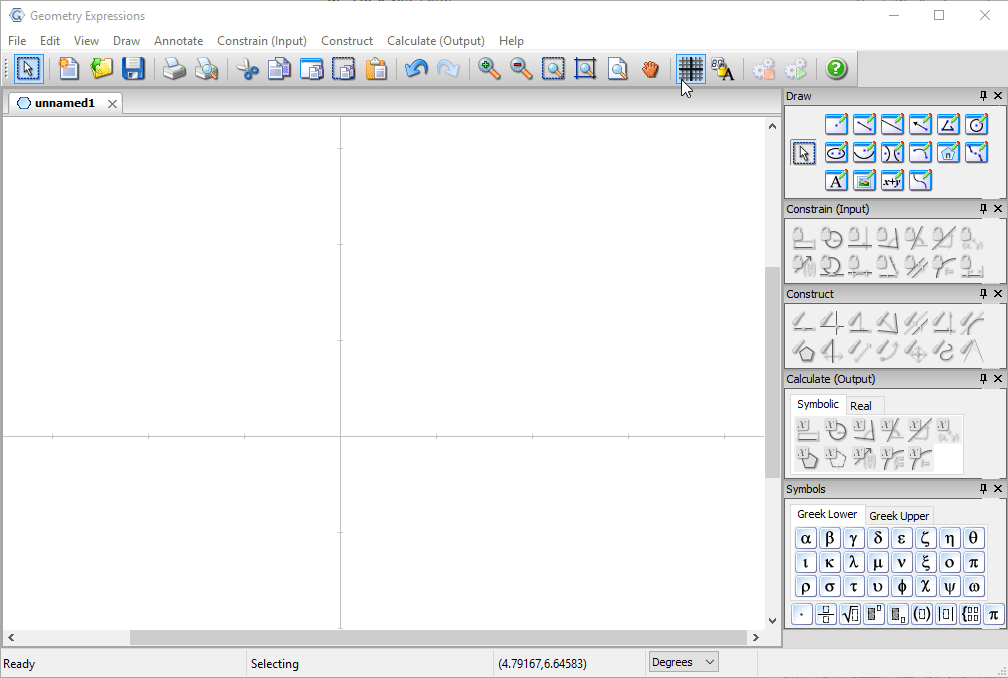Insert the square root template
This screenshot has height=678, width=1008.
(850, 614)
